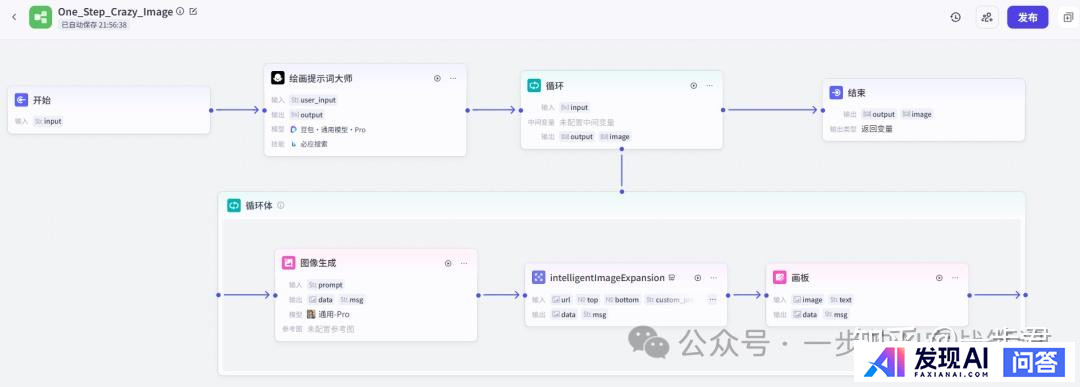This screenshot has height=387, width=1080.
Task: Run the 循环 node test button
Action: [x=694, y=85]
